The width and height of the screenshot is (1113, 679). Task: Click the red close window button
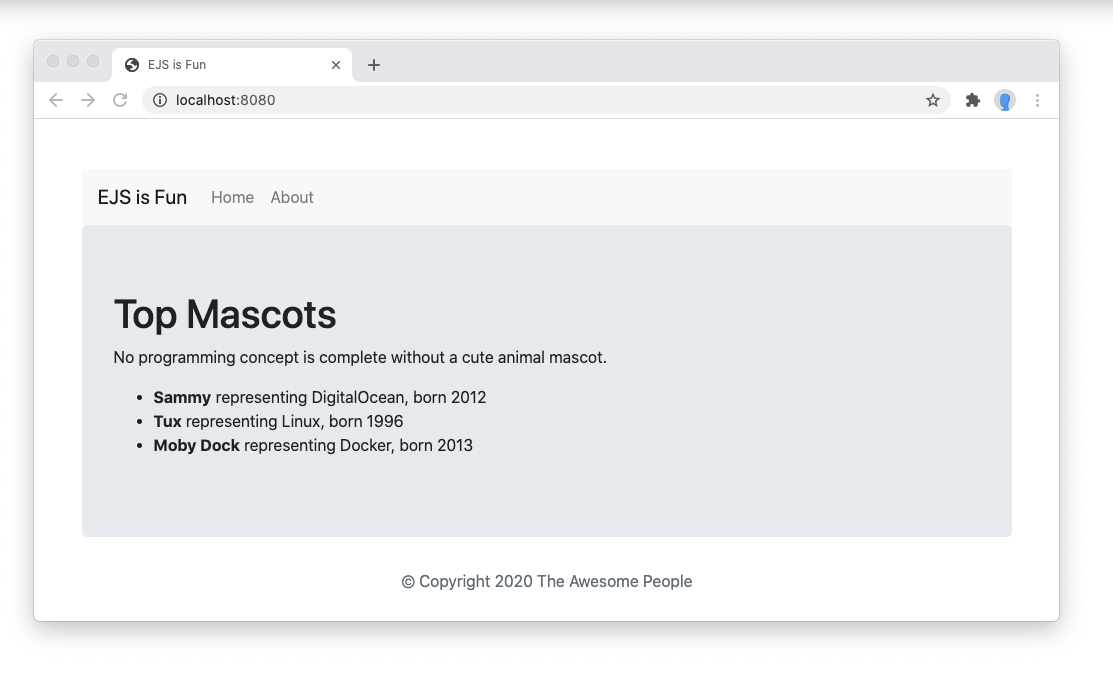click(x=53, y=61)
